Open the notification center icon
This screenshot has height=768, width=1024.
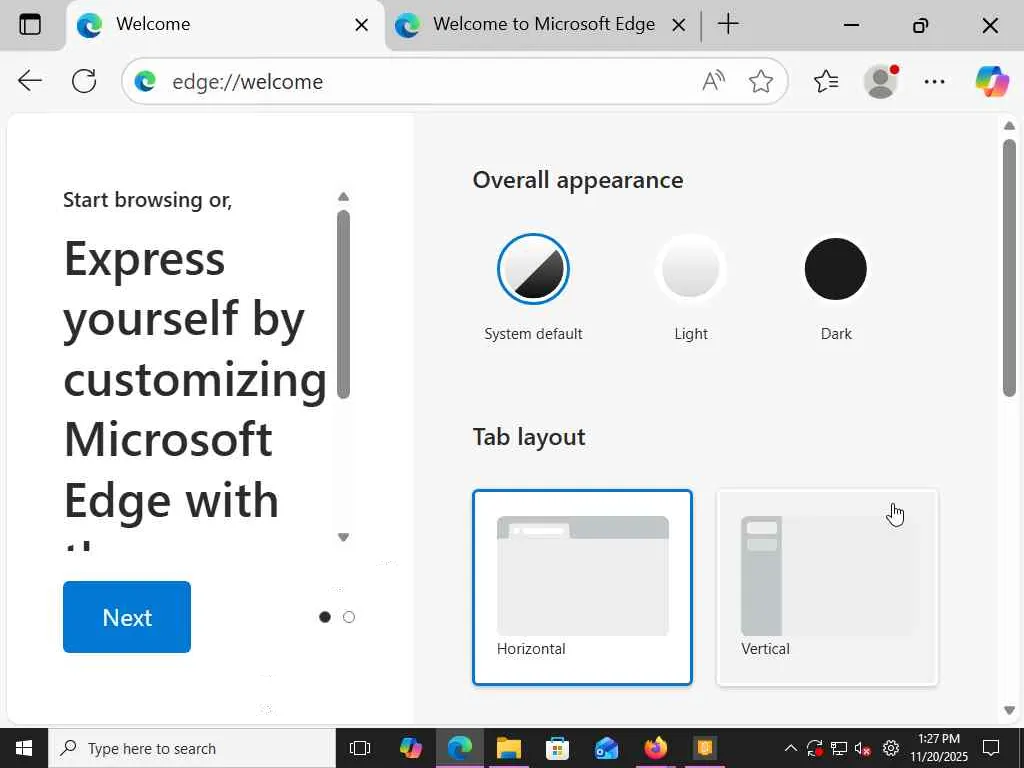click(991, 748)
